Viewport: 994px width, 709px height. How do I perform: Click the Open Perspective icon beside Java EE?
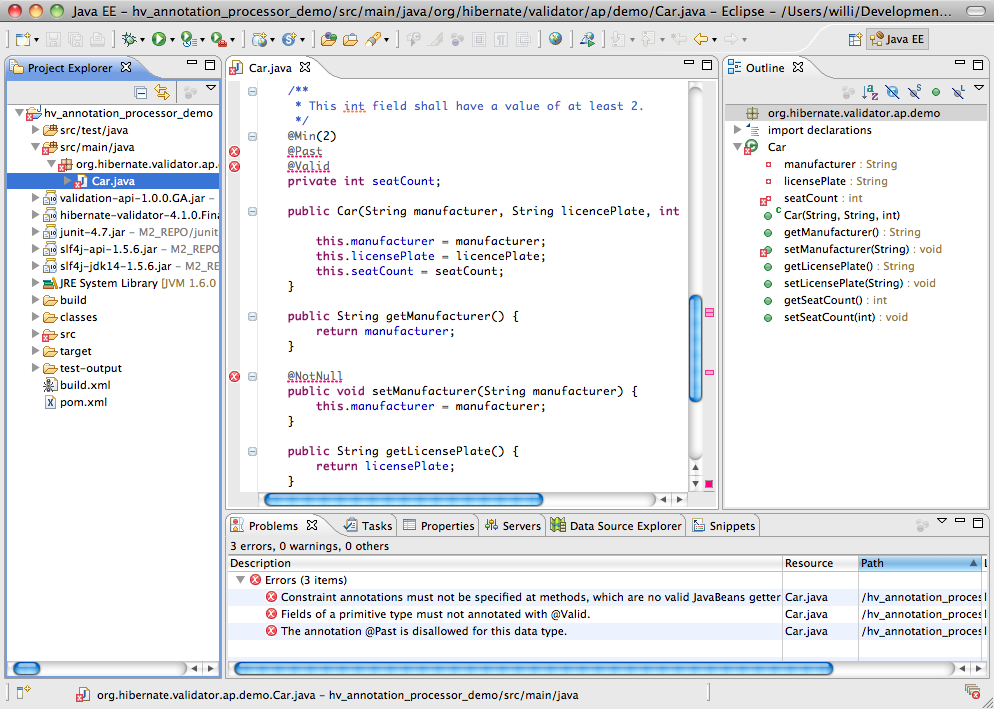click(x=855, y=39)
